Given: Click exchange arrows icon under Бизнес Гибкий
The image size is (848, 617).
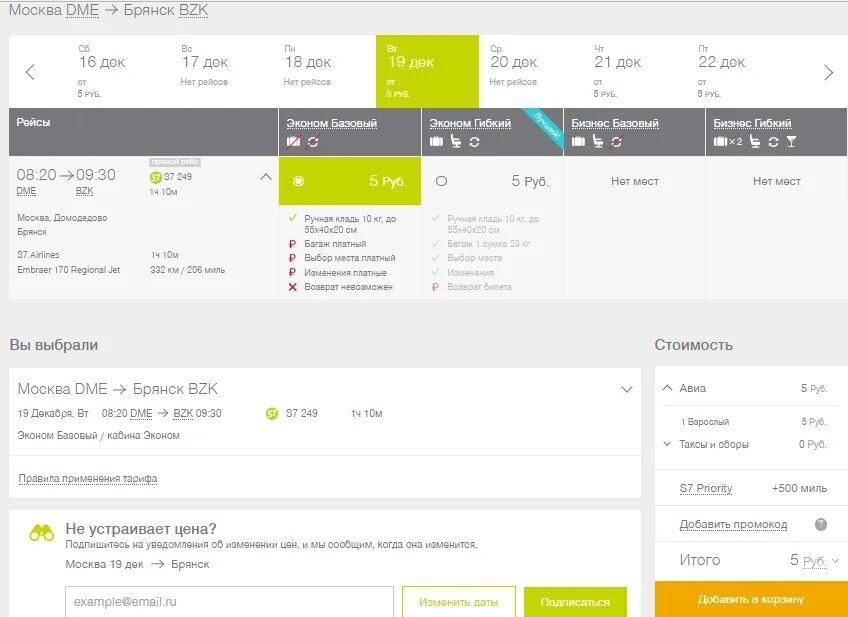Looking at the screenshot, I should [773, 142].
